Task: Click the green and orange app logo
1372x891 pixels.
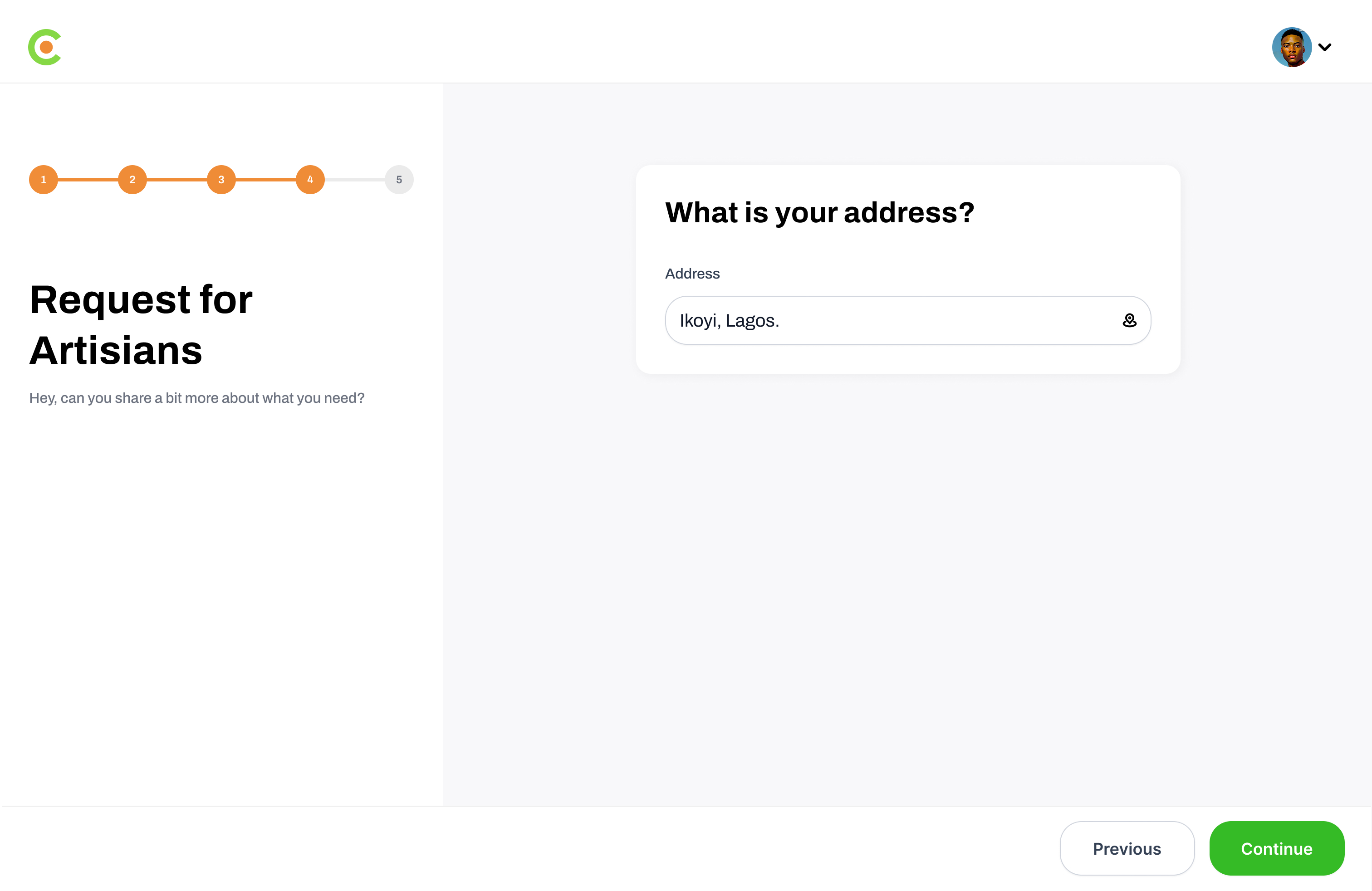Action: pos(45,47)
